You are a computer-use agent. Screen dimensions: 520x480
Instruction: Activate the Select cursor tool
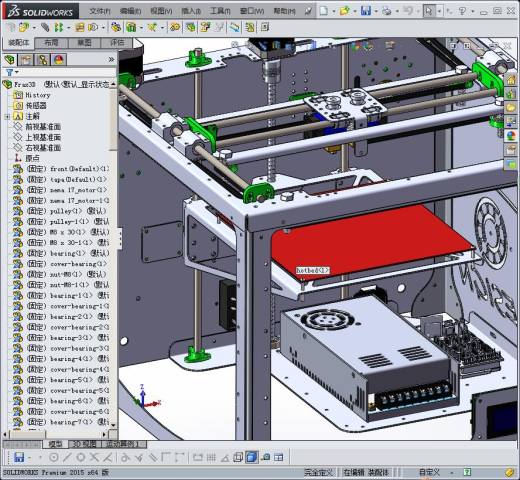(x=429, y=11)
